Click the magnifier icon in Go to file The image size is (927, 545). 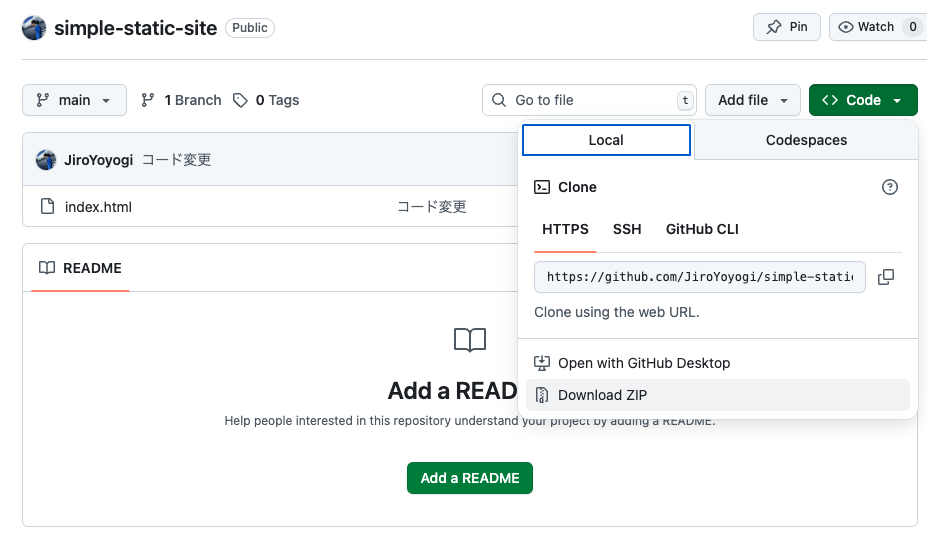499,100
